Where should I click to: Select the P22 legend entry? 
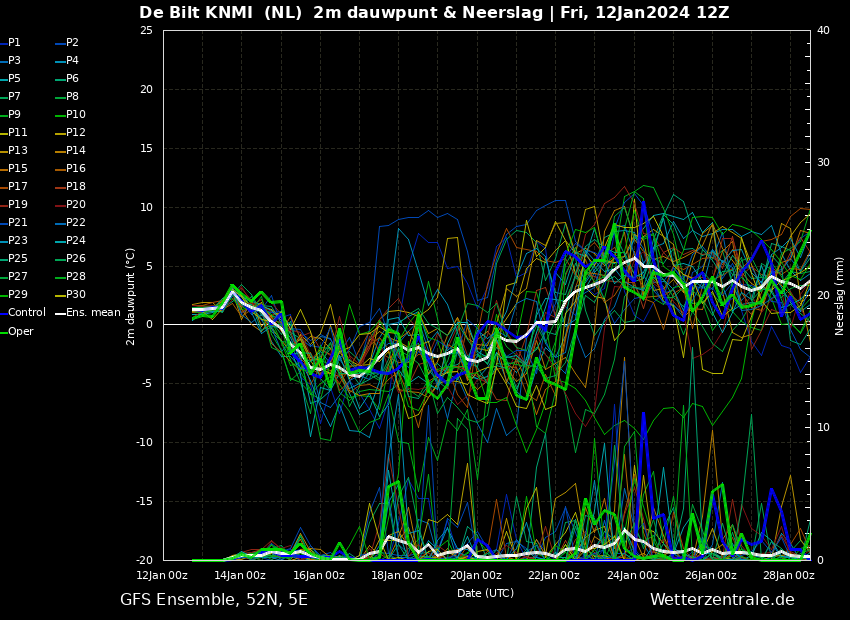(70, 222)
